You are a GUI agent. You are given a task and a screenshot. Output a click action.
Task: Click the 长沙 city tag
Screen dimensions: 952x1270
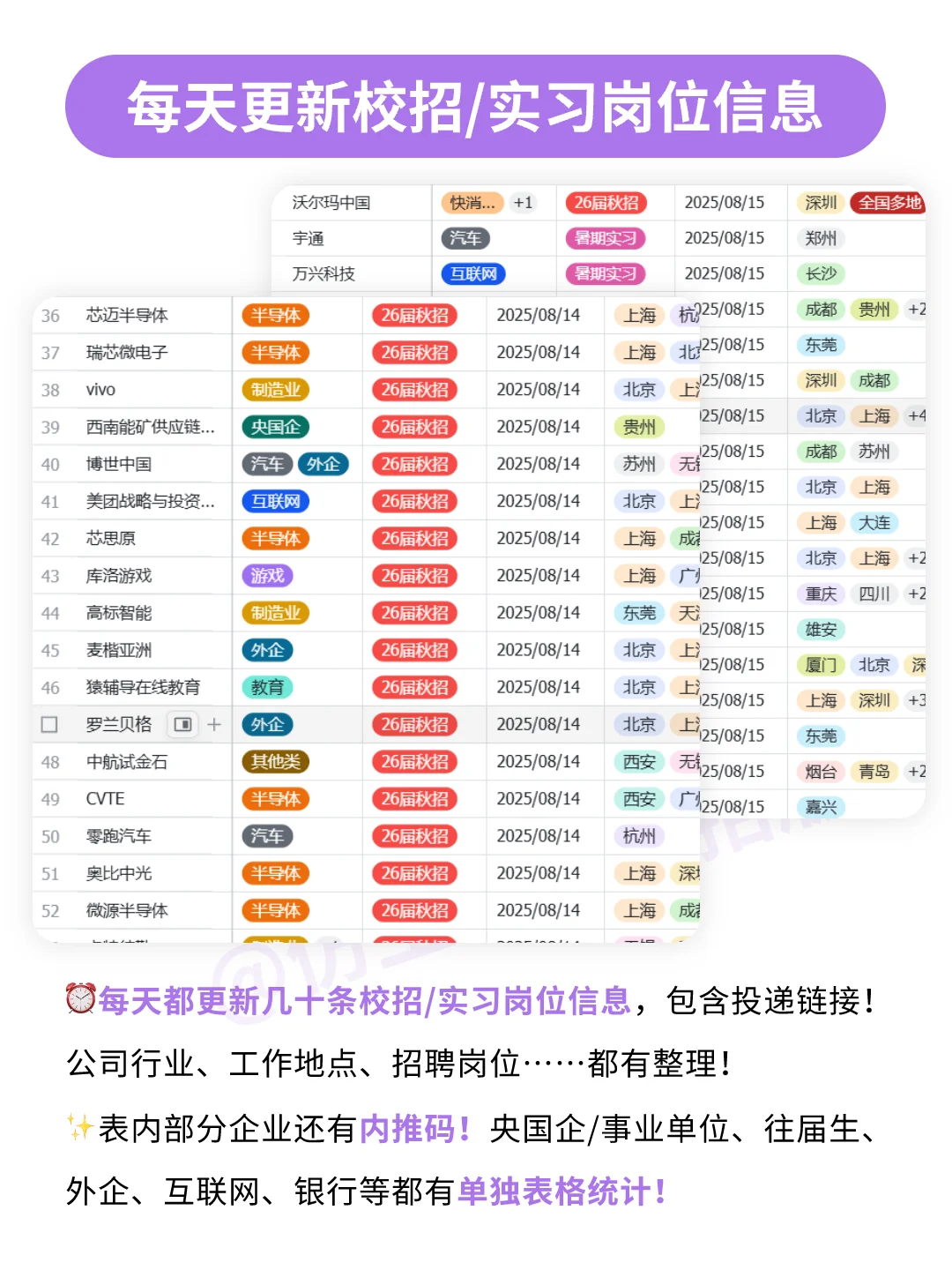point(821,273)
